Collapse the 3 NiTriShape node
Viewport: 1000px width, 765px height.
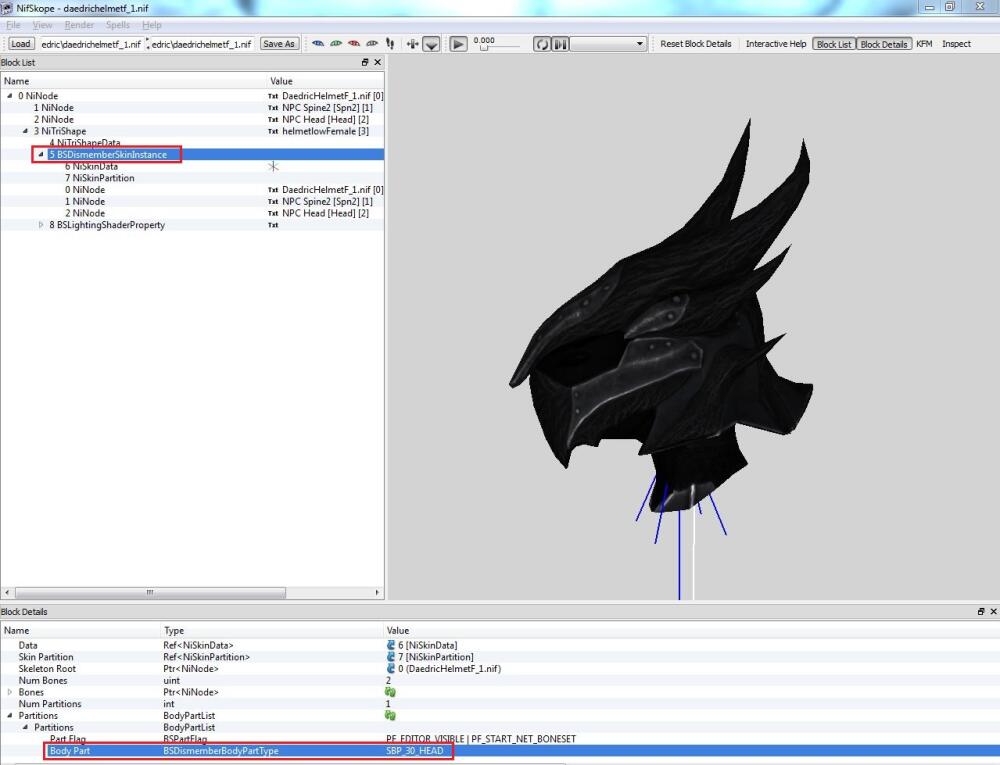(x=26, y=131)
